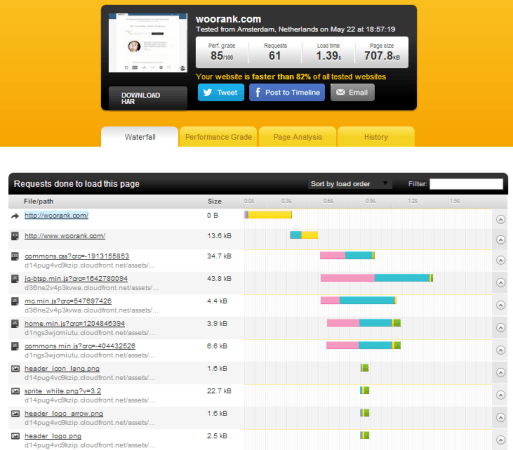Image resolution: width=513 pixels, height=450 pixels.
Task: Expand details for the header_logo_arrow.png row
Action: [x=500, y=417]
